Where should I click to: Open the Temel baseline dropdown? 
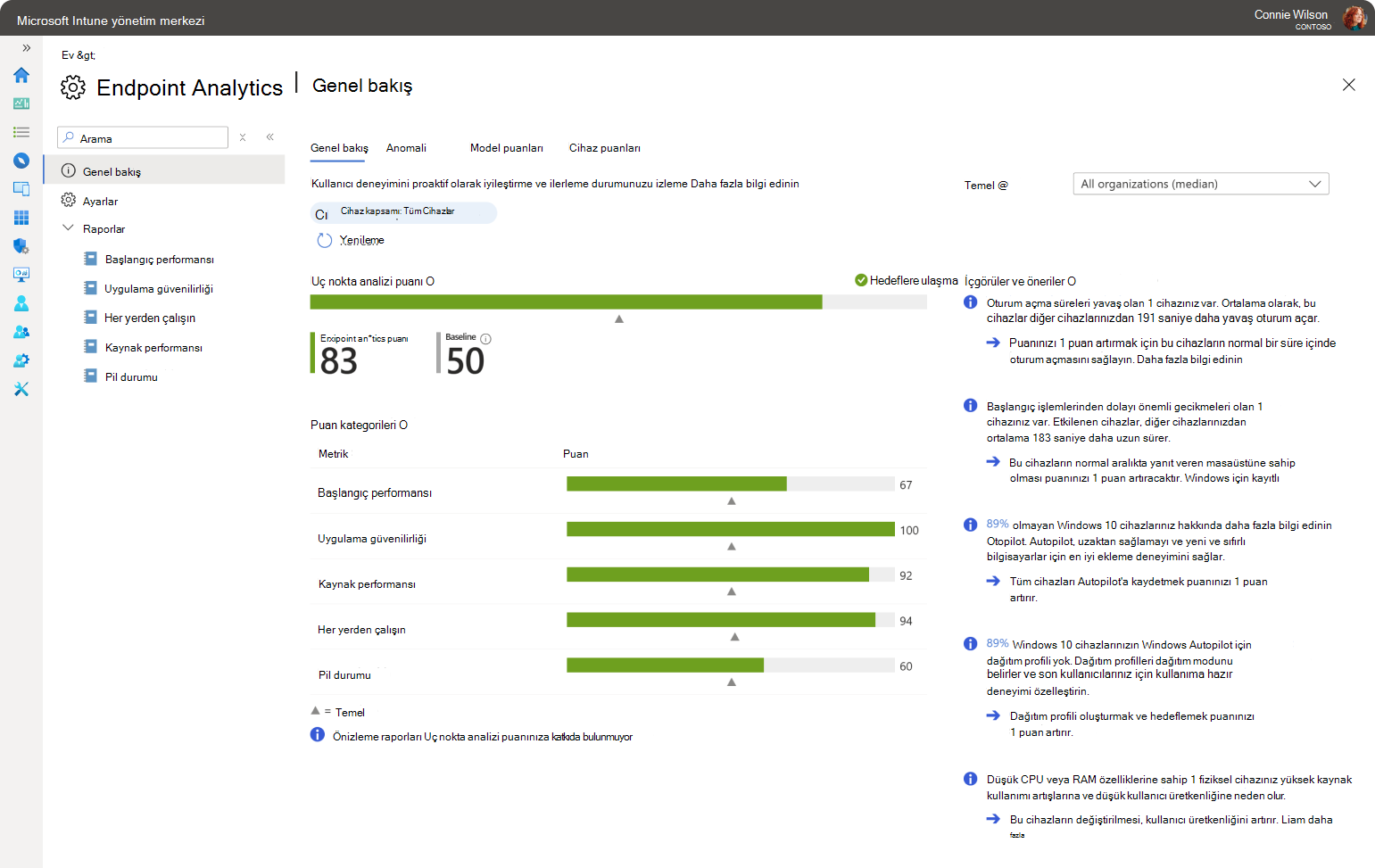[x=1201, y=184]
